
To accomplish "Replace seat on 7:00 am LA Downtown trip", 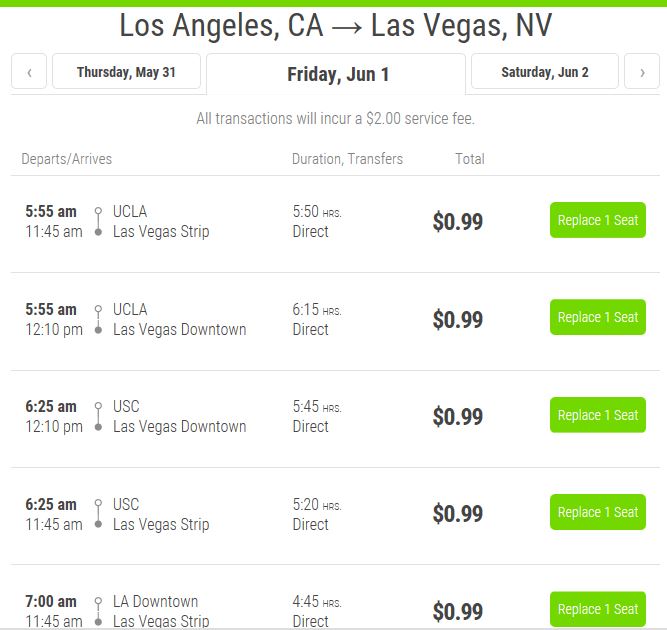I will (x=598, y=609).
